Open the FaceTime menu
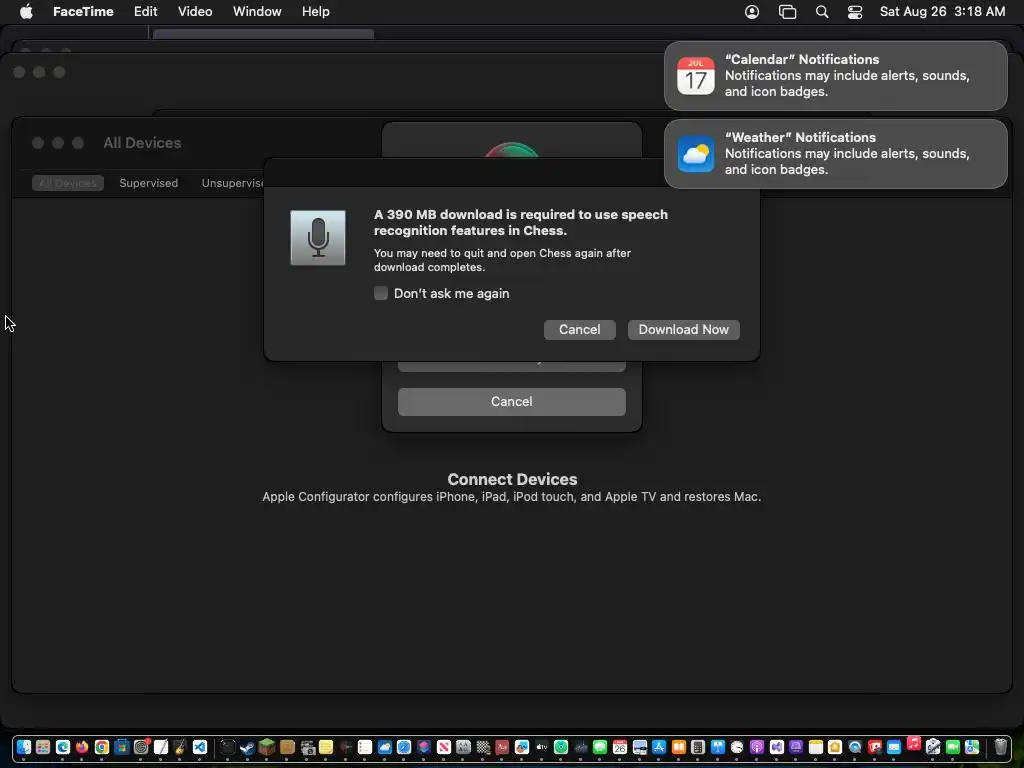Image resolution: width=1024 pixels, height=768 pixels. (83, 12)
